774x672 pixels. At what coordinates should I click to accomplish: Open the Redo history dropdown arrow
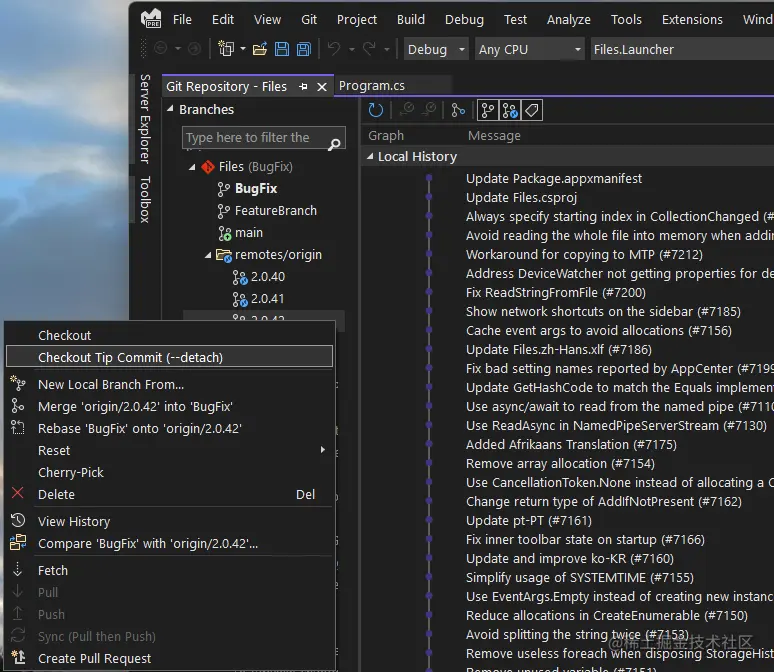click(x=387, y=49)
